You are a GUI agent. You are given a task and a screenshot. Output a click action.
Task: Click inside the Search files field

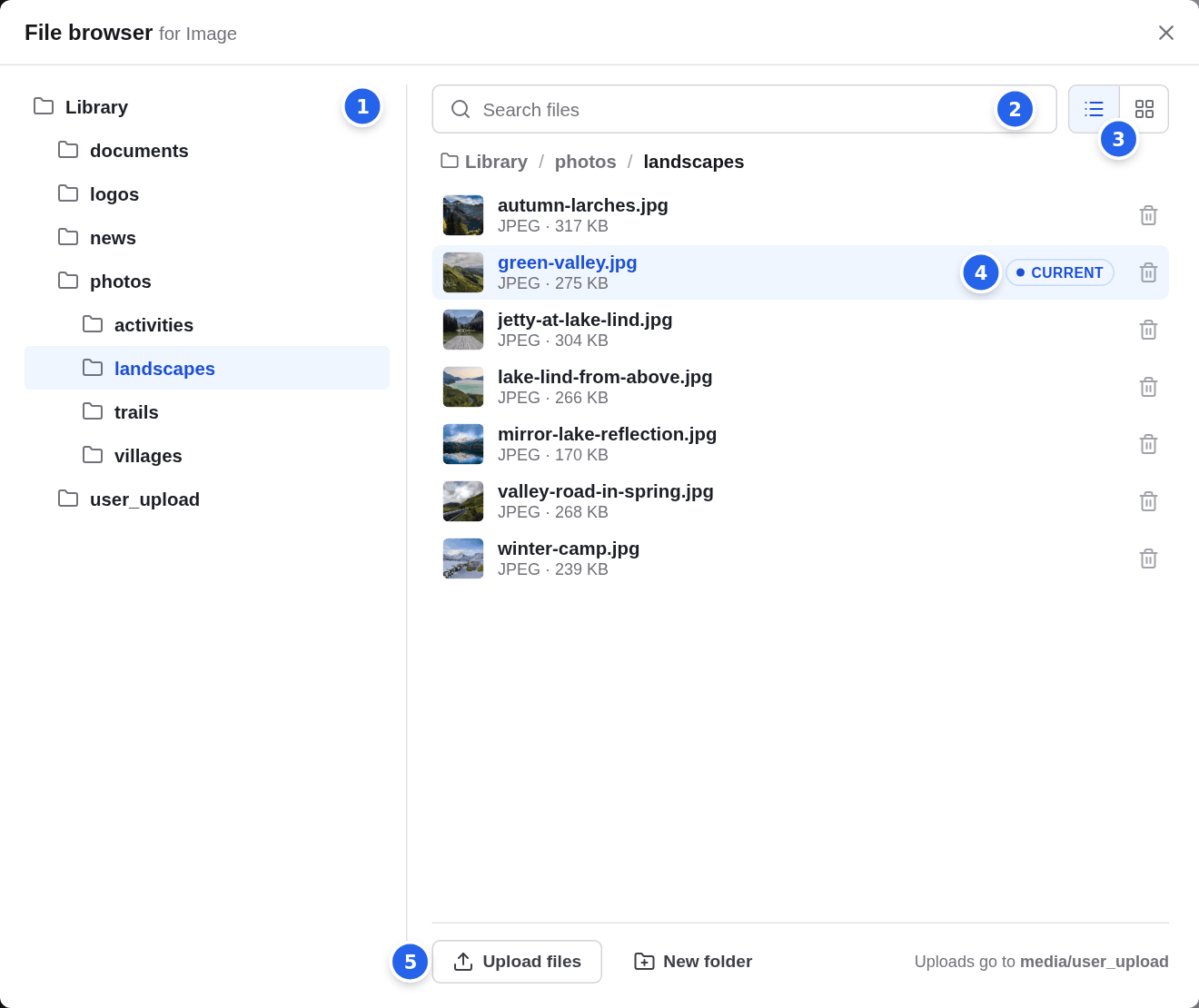tap(744, 109)
